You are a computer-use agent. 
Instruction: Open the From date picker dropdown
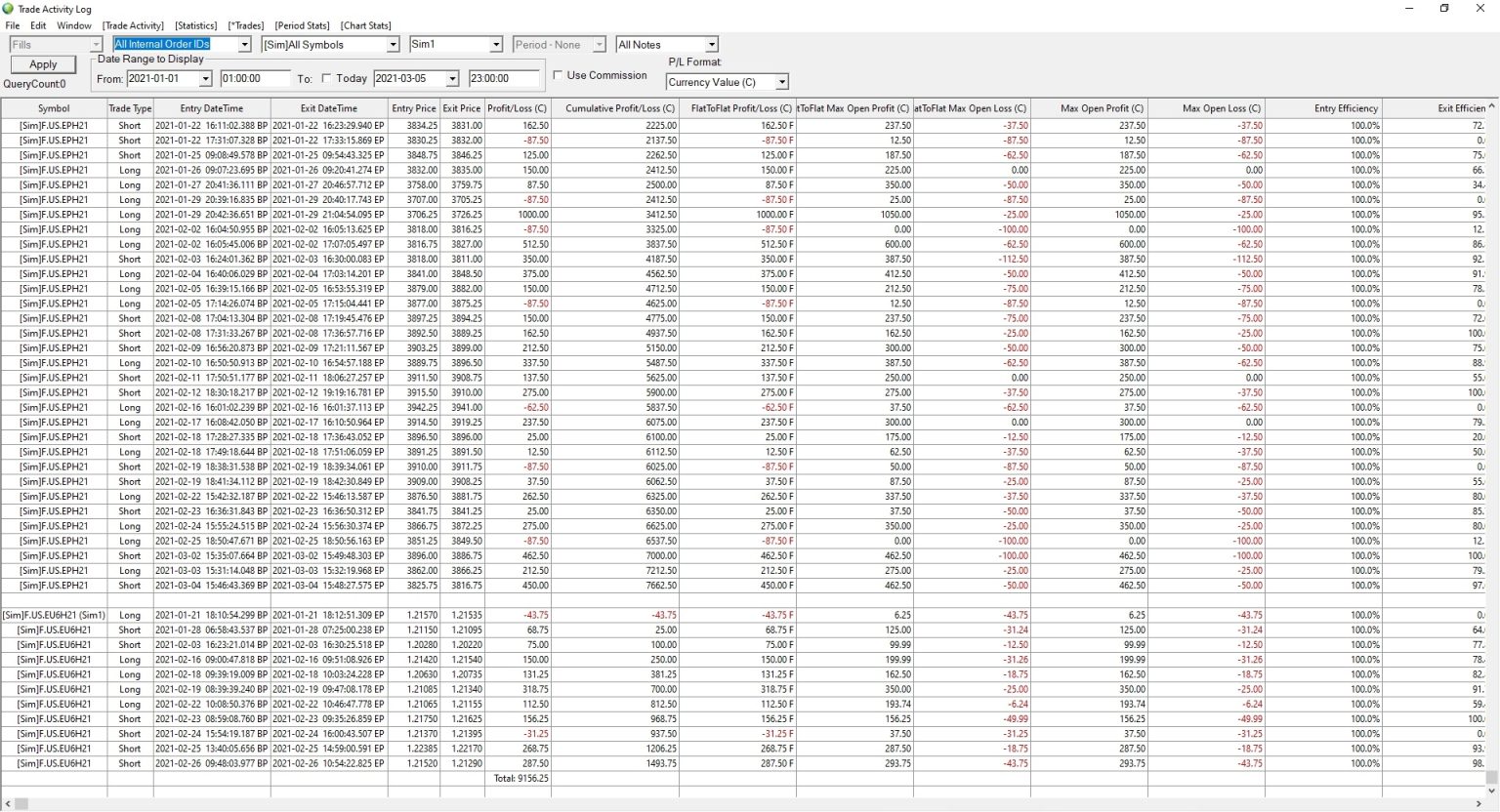204,78
